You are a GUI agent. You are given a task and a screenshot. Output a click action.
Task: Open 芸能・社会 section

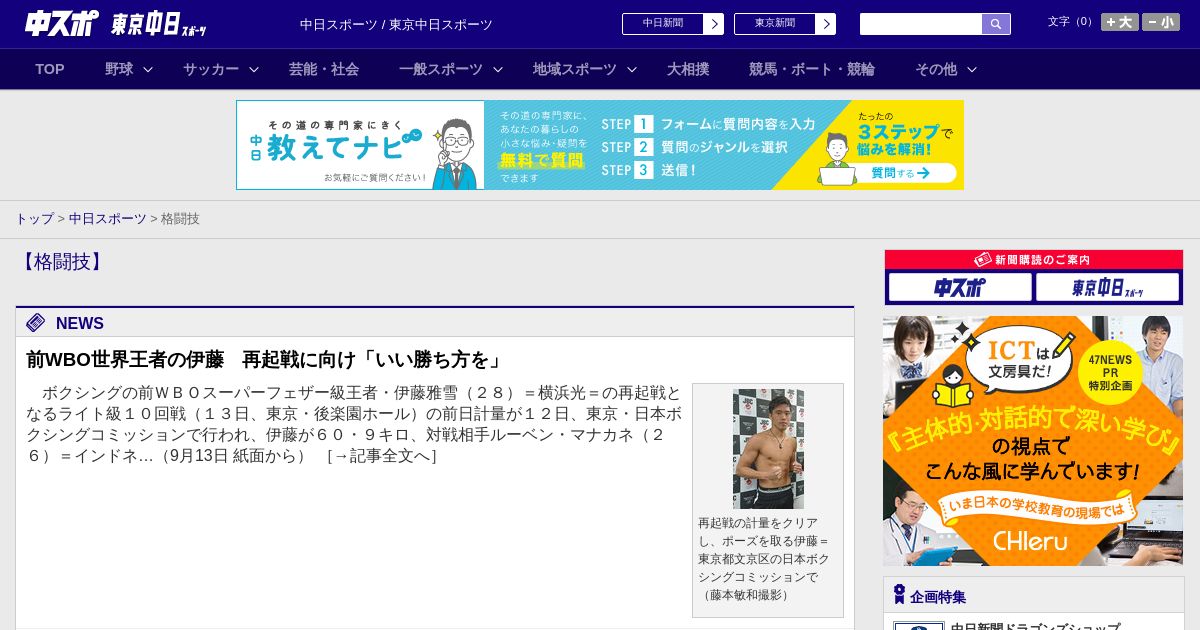[x=324, y=69]
